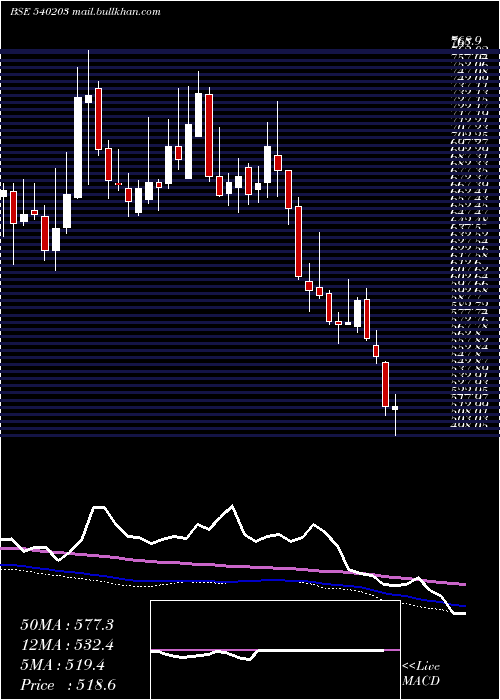Viewport: 500px width, 700px height.
Task: Click the 12MA : 532.4 value
Action: tap(67, 645)
